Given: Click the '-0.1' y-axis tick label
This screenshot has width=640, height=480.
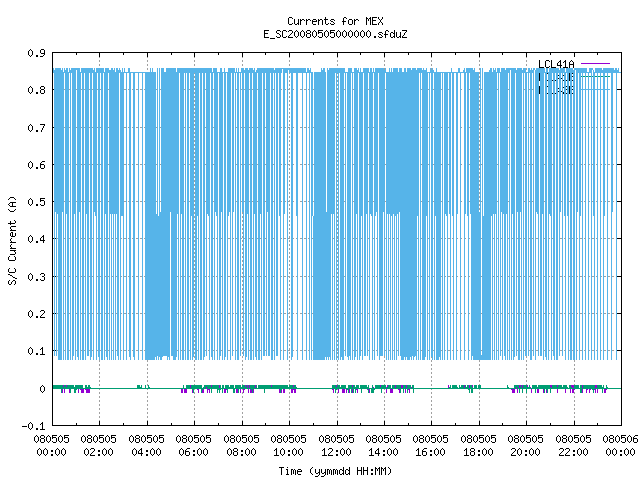Looking at the screenshot, I should point(33,426).
